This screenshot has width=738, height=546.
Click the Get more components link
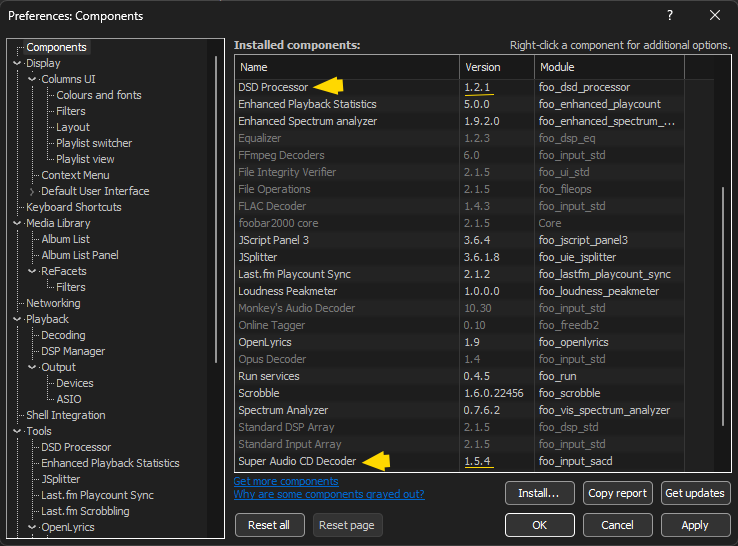click(x=285, y=482)
